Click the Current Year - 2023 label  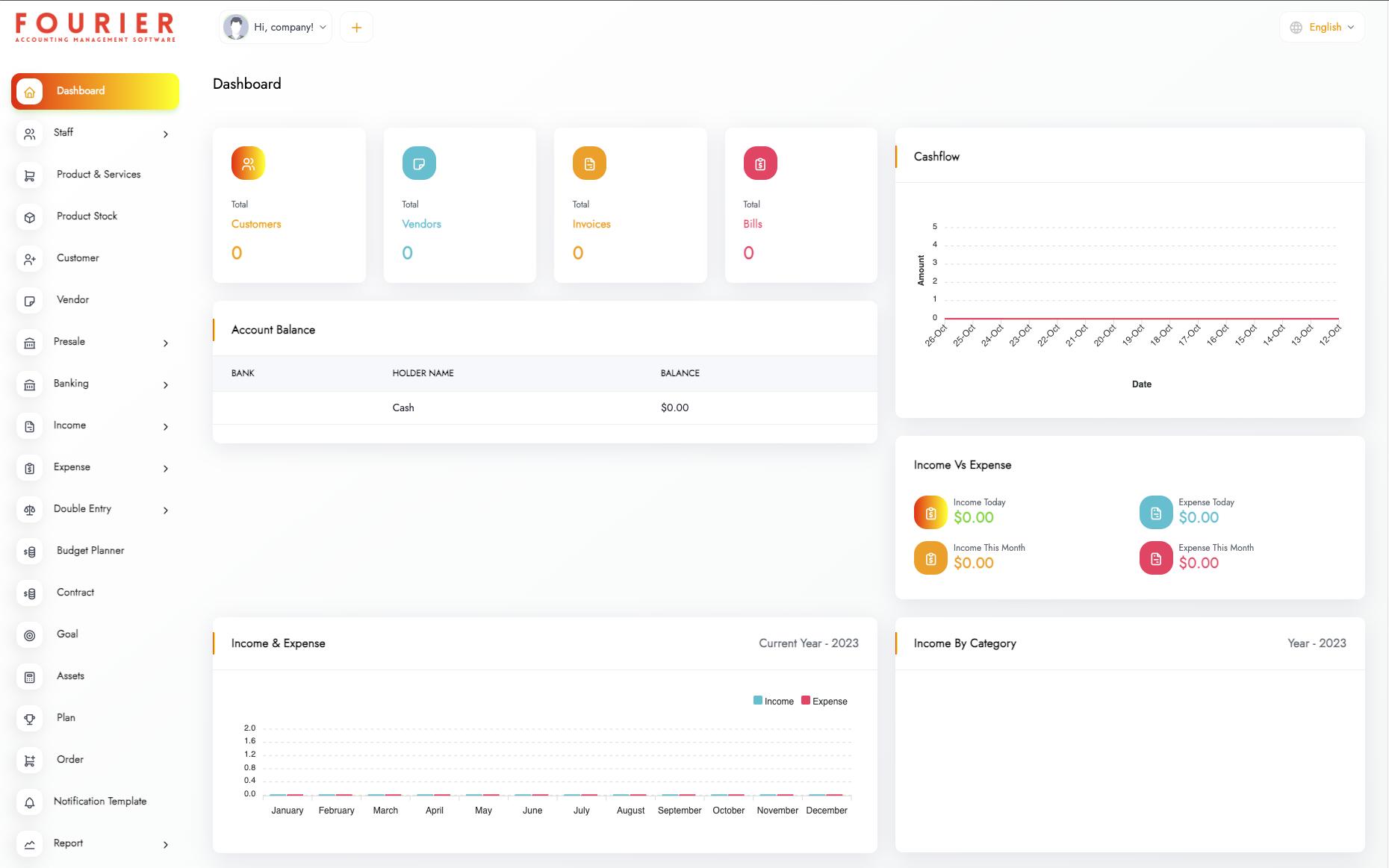pyautogui.click(x=809, y=643)
